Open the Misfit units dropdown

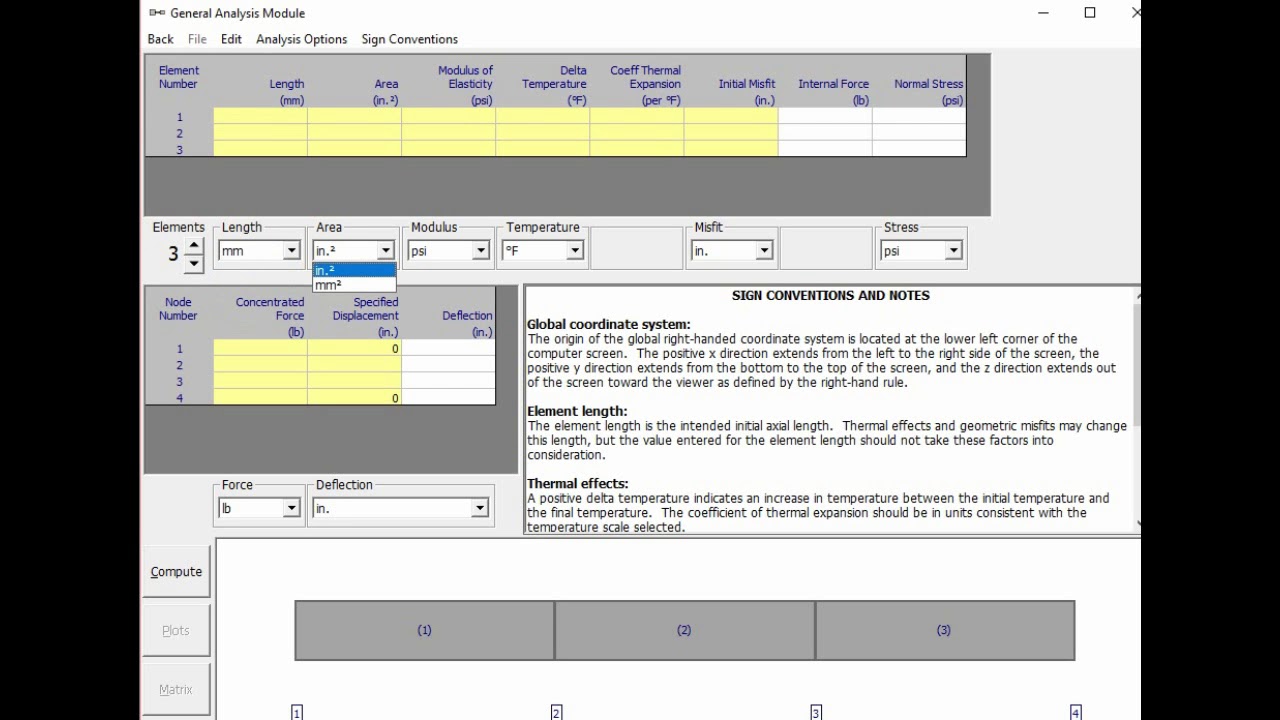[764, 251]
